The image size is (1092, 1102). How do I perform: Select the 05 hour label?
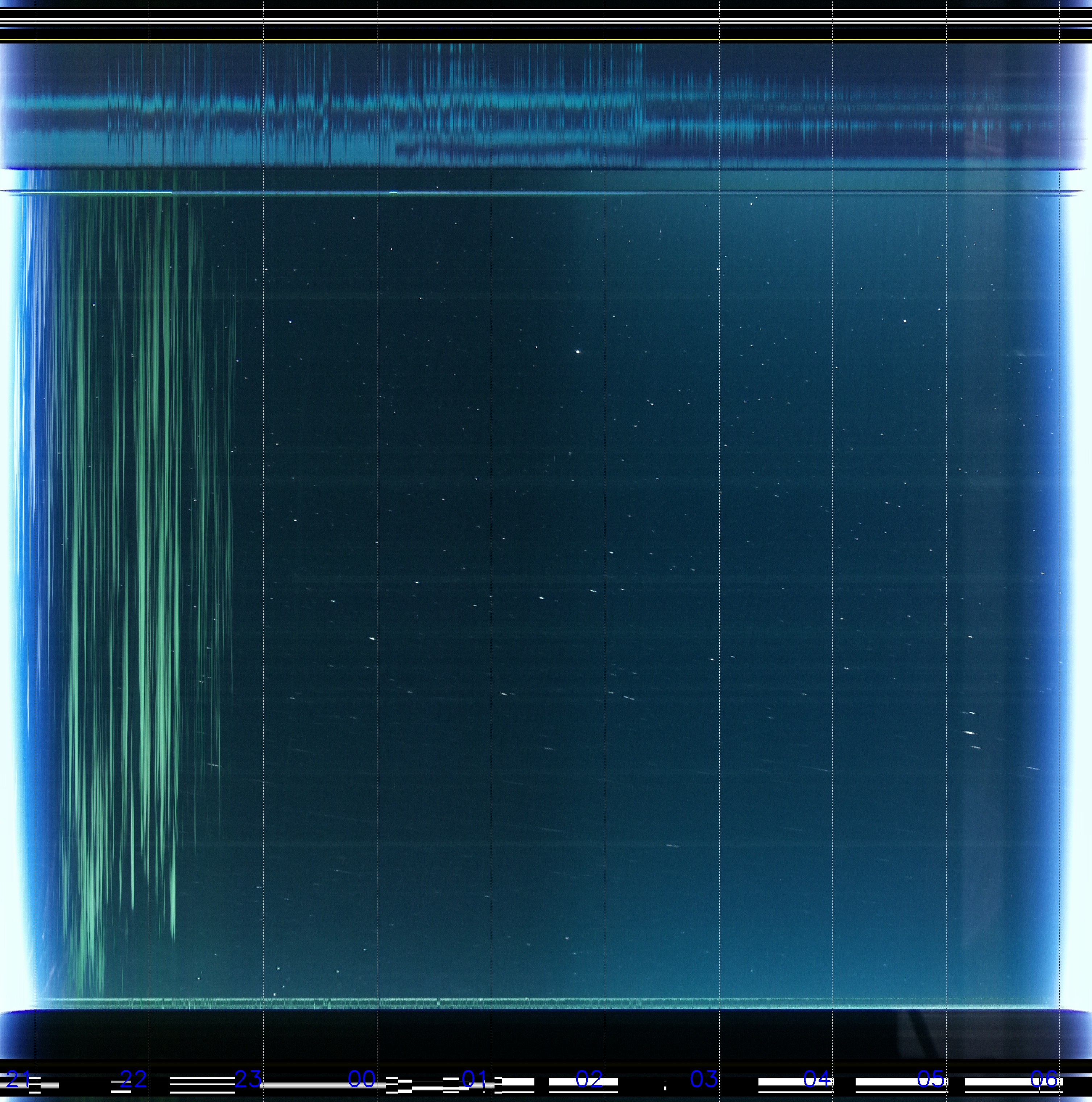(931, 1078)
